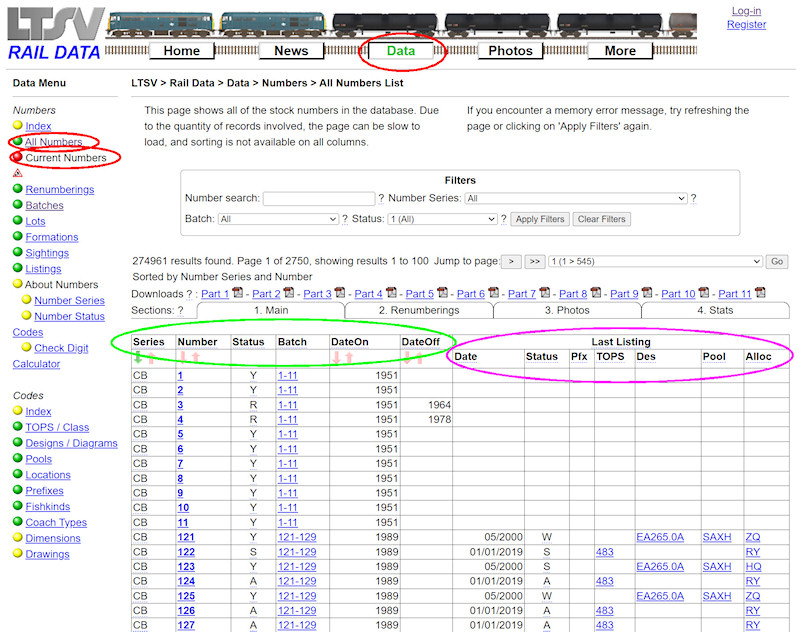Open the Jump to page dropdown
Viewport: 800px width, 632px height.
tap(656, 261)
